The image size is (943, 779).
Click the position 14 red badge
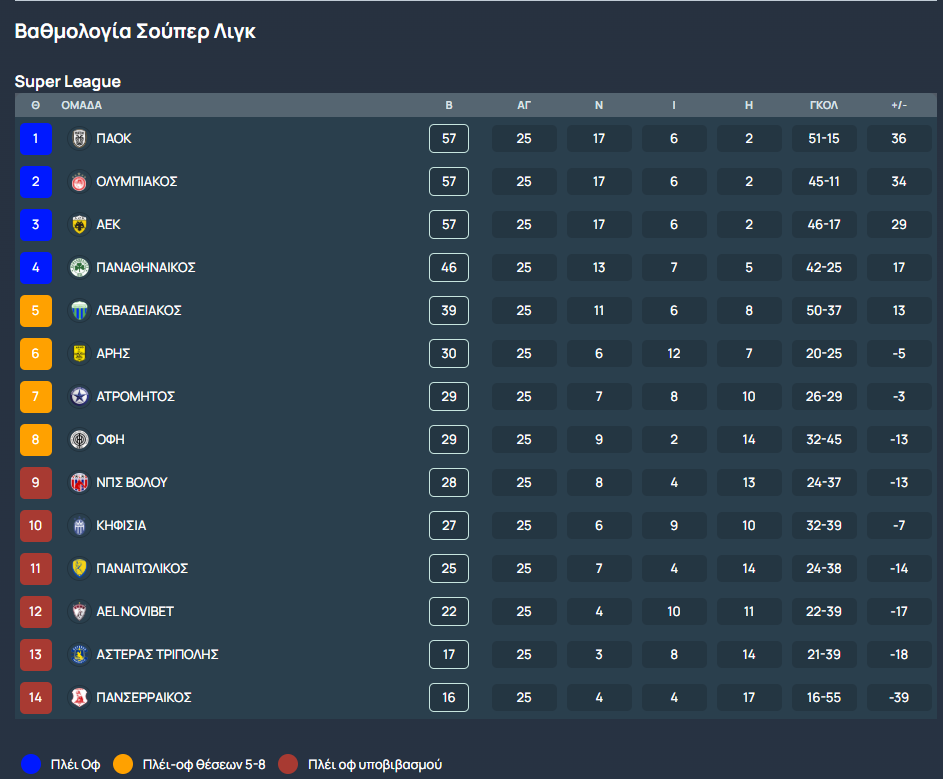click(35, 698)
